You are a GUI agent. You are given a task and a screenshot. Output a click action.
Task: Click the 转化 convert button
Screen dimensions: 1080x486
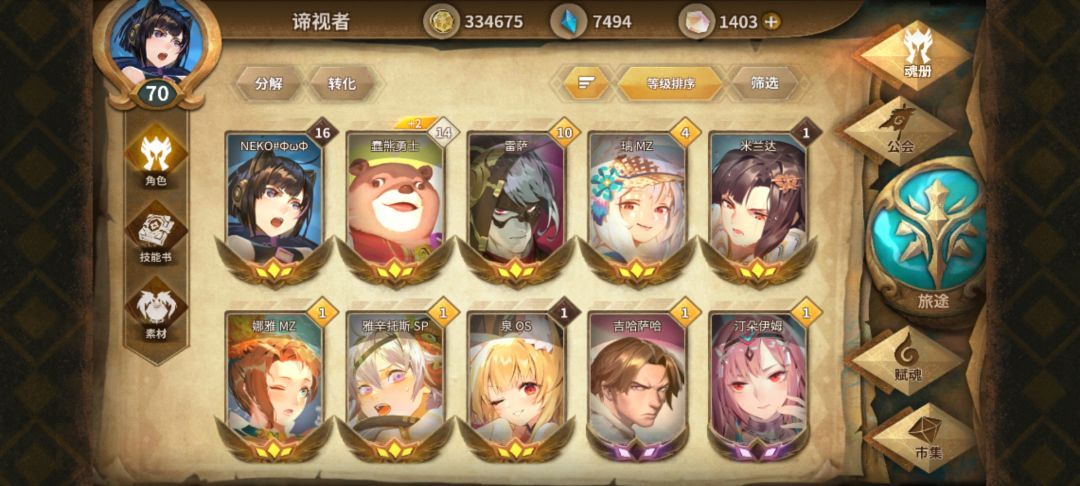pyautogui.click(x=342, y=84)
